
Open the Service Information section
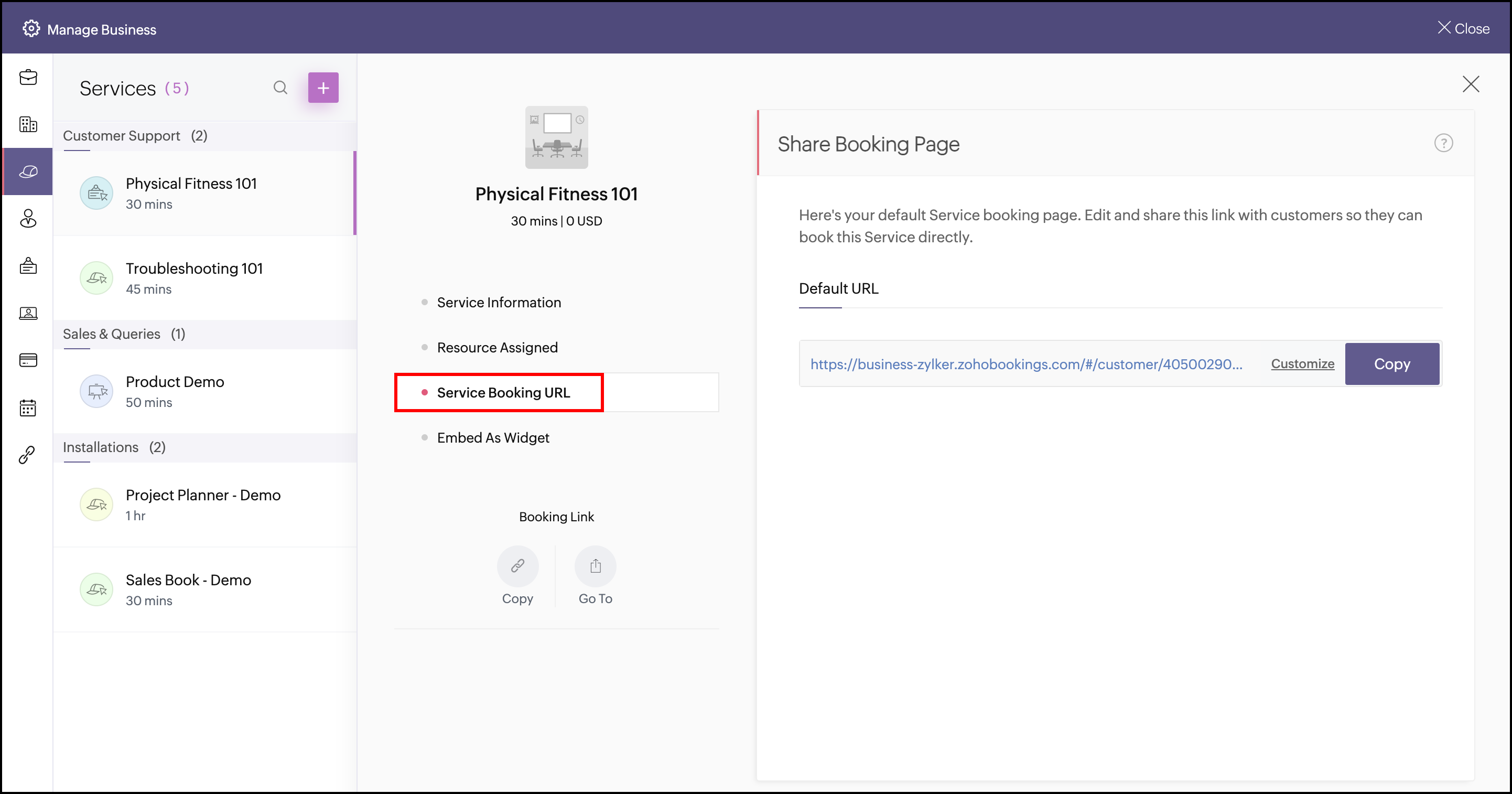tap(499, 303)
